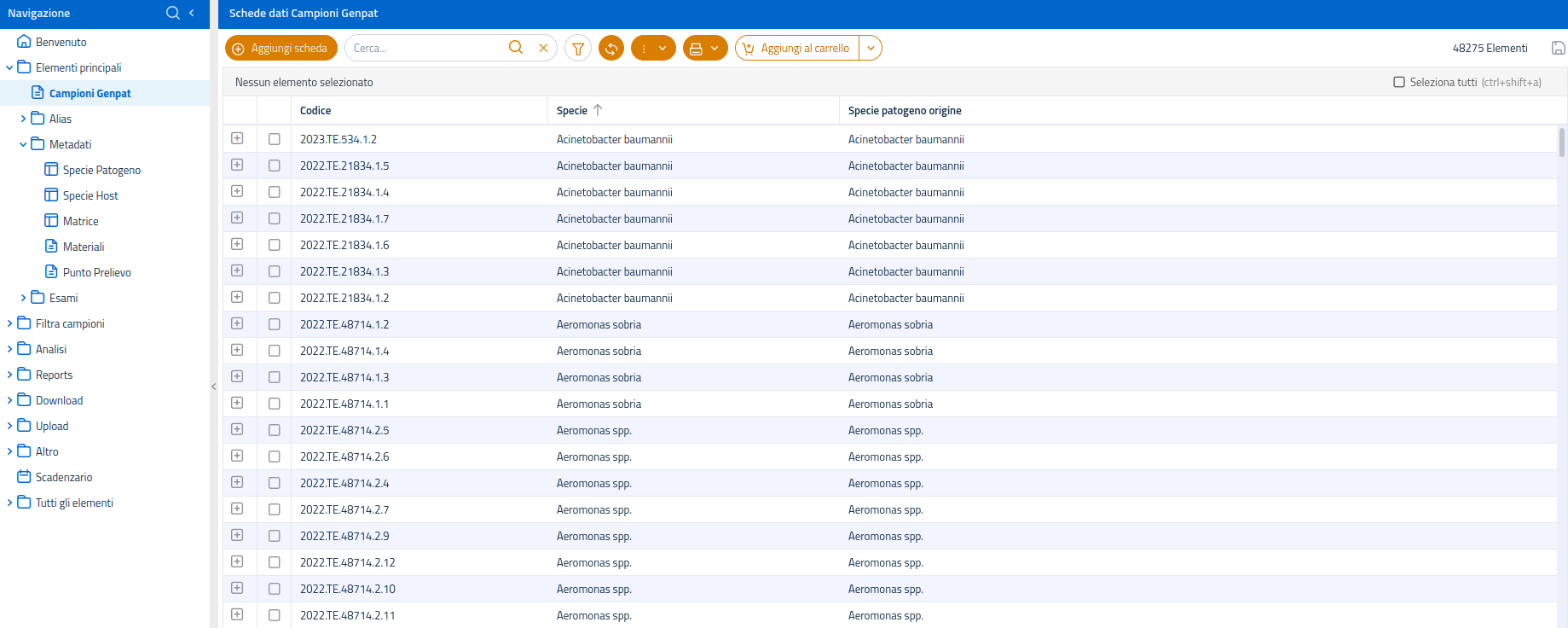This screenshot has width=1568, height=628.
Task: Open Aggiungi al carrello dropdown arrow
Action: coord(871,49)
